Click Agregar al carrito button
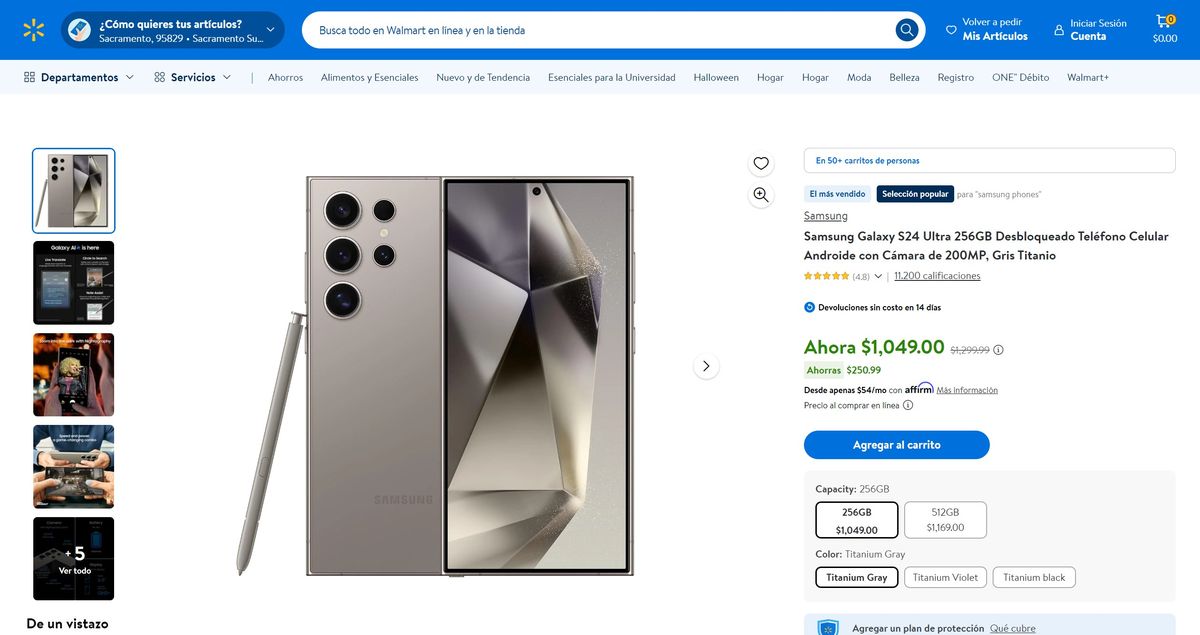This screenshot has width=1200, height=635. coord(896,445)
